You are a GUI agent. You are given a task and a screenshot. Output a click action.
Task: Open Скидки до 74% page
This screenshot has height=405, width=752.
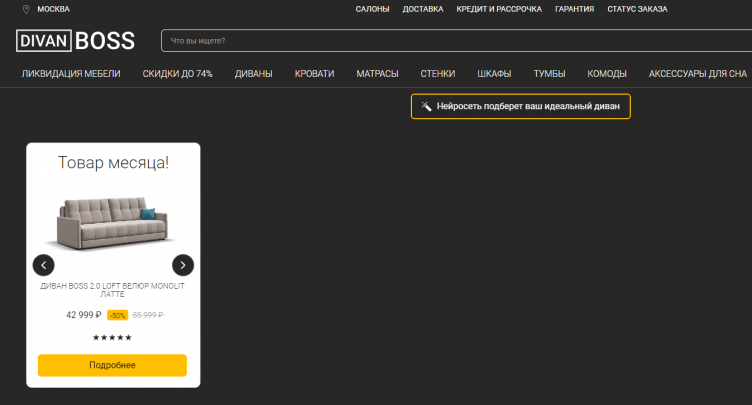177,74
